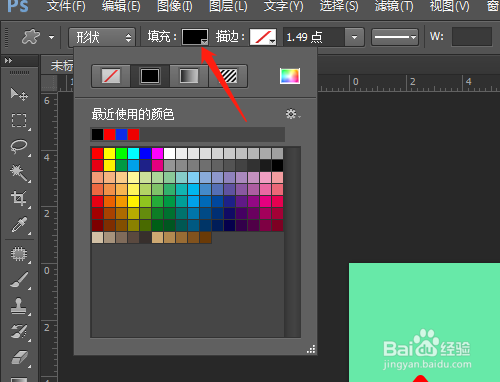
Task: Select the Magic Wand tool
Action: click(19, 172)
